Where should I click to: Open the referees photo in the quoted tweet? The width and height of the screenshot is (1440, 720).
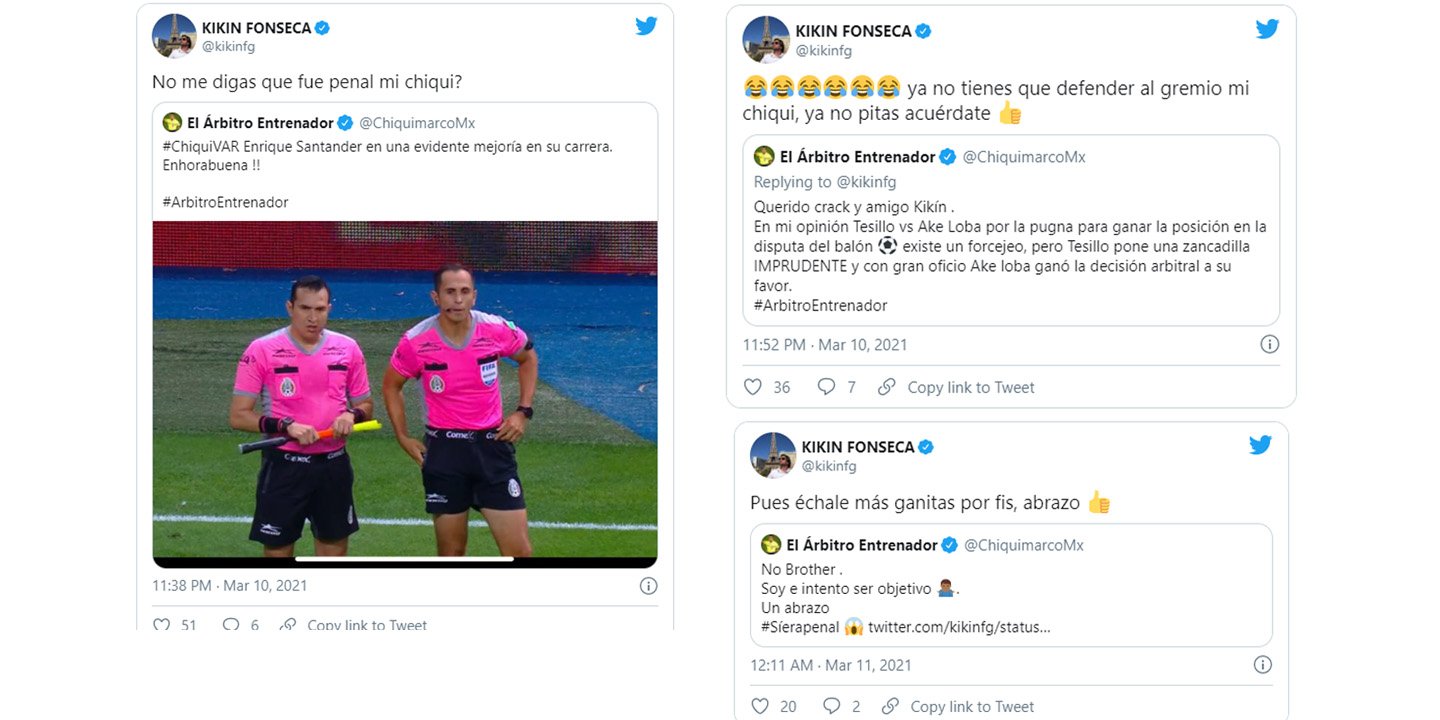click(x=405, y=389)
